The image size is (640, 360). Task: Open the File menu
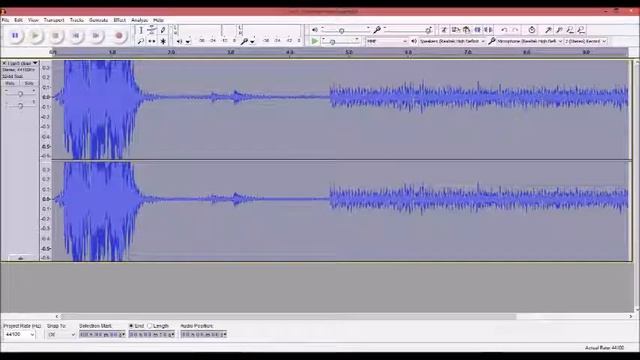[5, 20]
